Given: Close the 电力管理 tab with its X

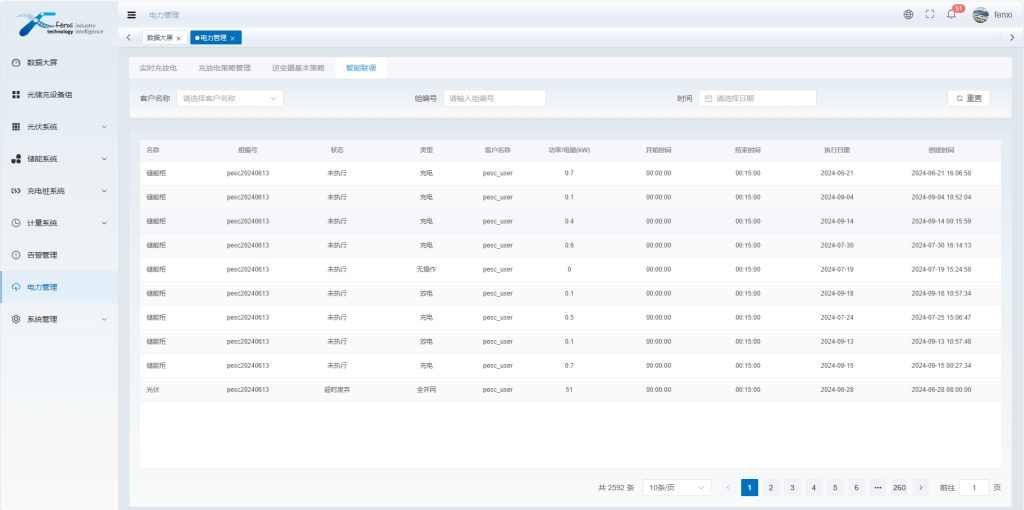Looking at the screenshot, I should click(233, 38).
